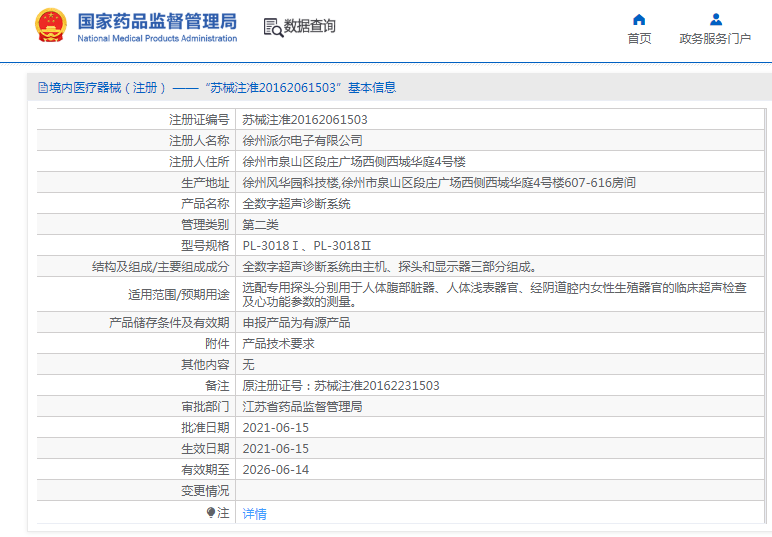772x537 pixels.
Task: Click product name 全数字超声诊断系统 cell
Action: tap(297, 204)
